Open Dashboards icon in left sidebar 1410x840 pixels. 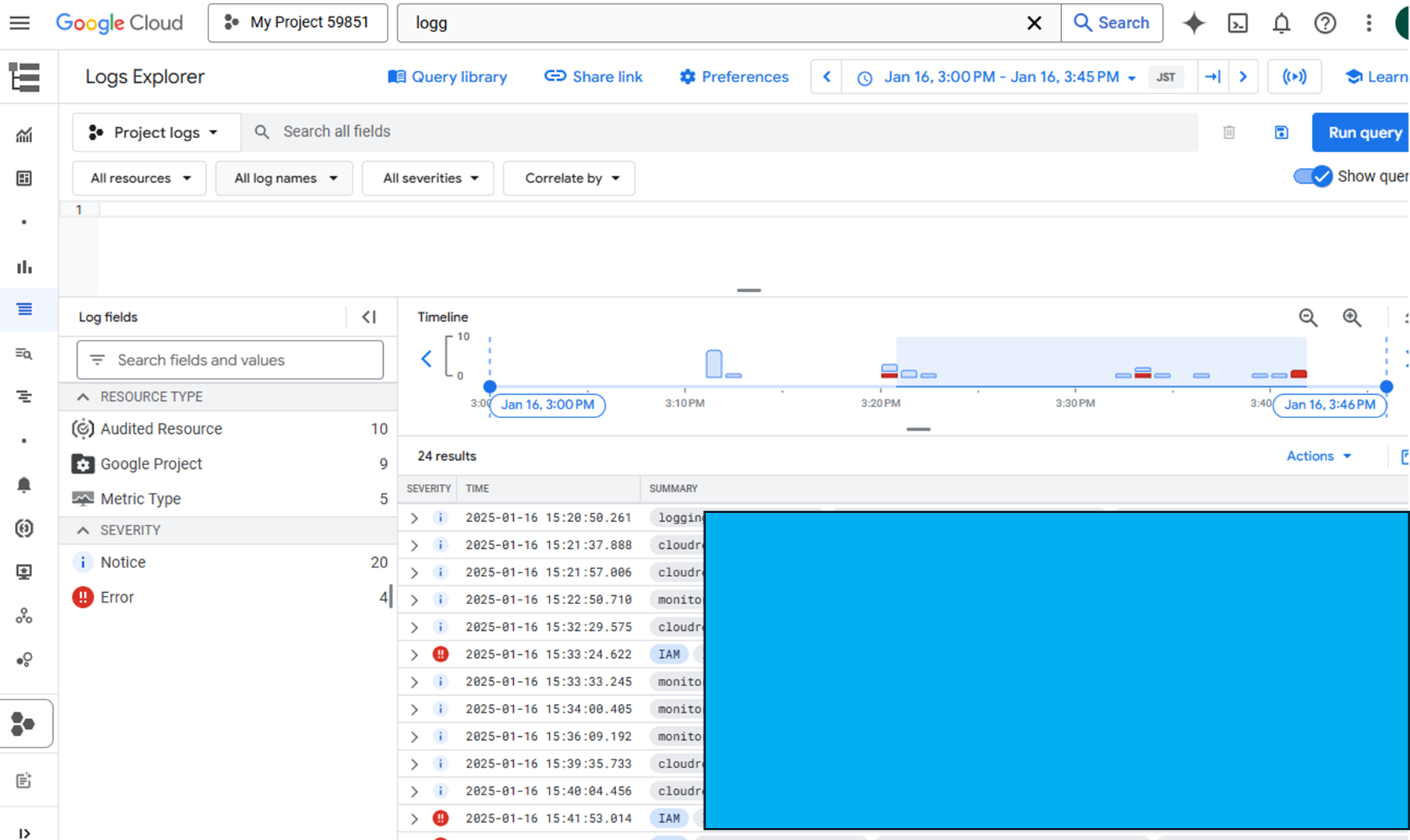click(24, 178)
